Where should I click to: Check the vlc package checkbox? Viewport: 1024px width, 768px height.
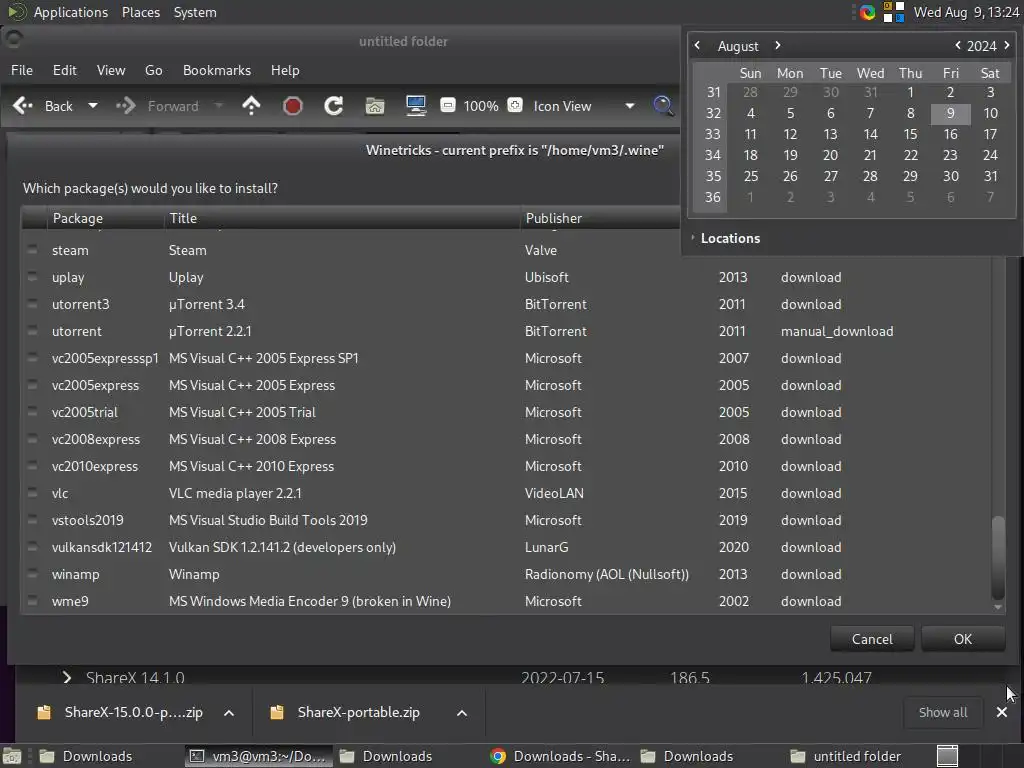tap(32, 493)
